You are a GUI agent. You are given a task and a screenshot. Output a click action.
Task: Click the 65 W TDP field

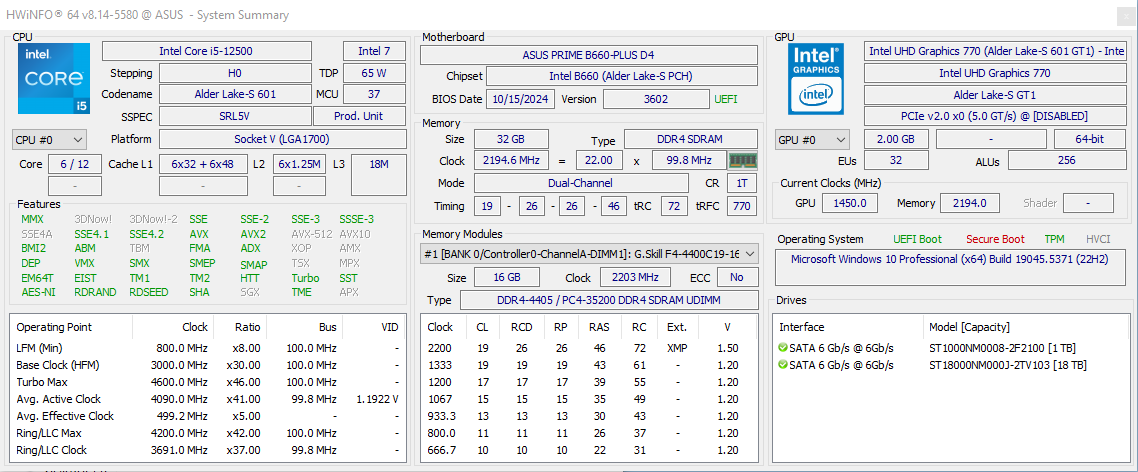tap(374, 73)
